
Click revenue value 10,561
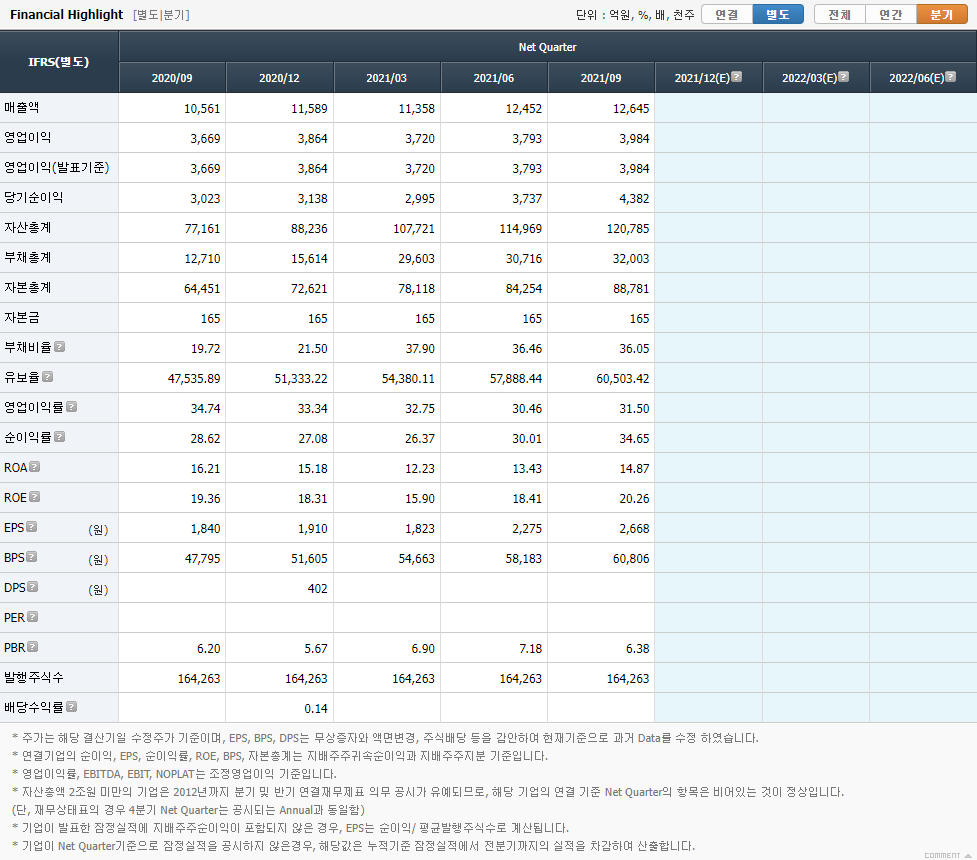click(202, 108)
